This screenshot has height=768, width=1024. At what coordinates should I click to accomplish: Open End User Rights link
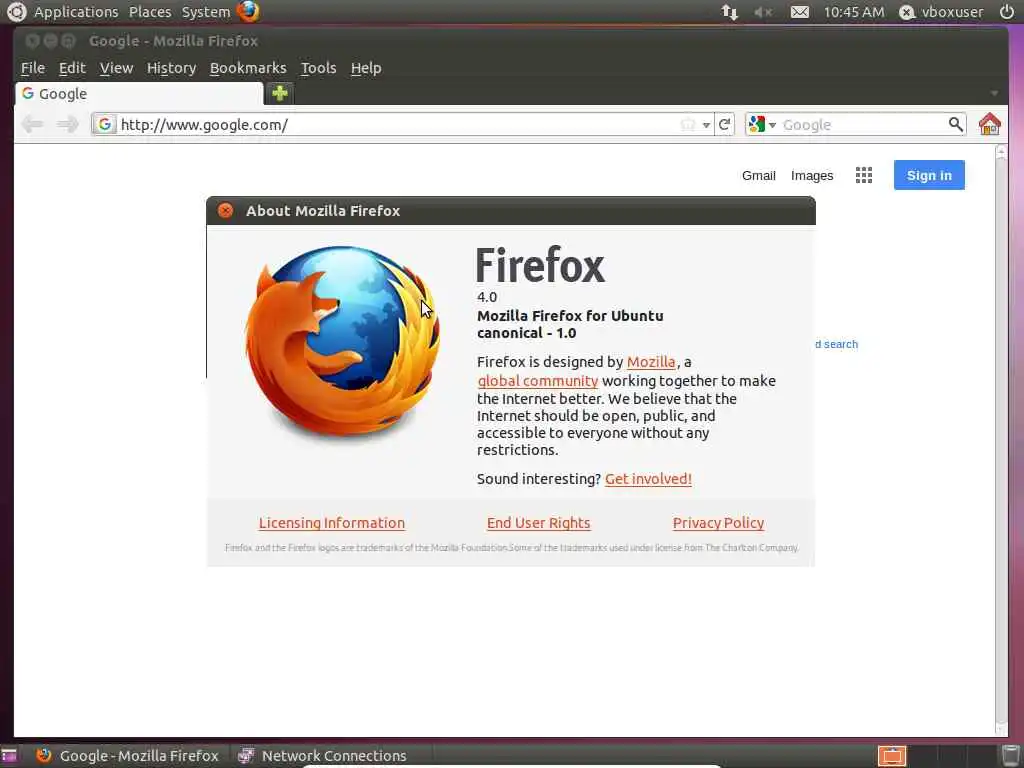tap(538, 523)
